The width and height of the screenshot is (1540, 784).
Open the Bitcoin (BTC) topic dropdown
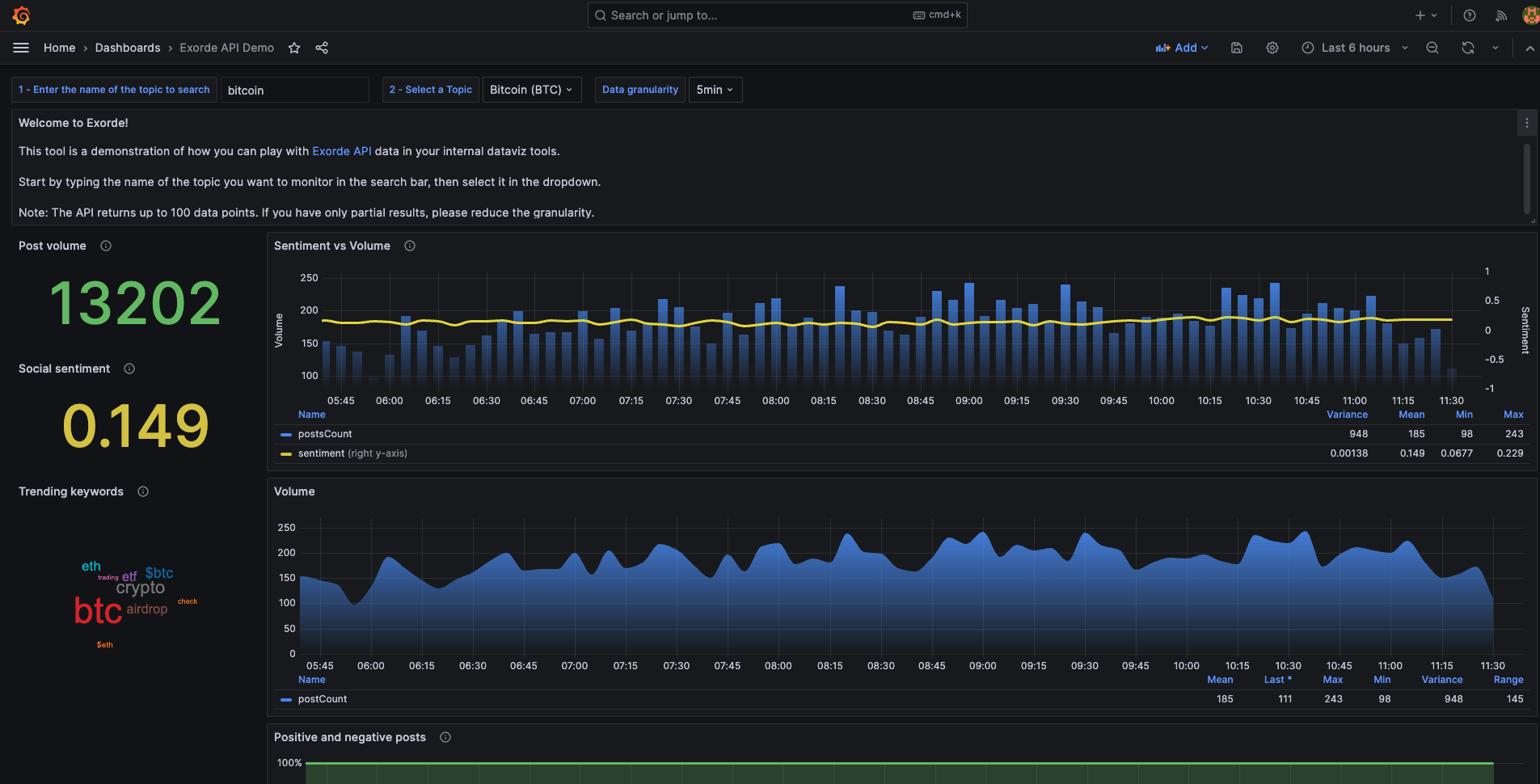[531, 90]
